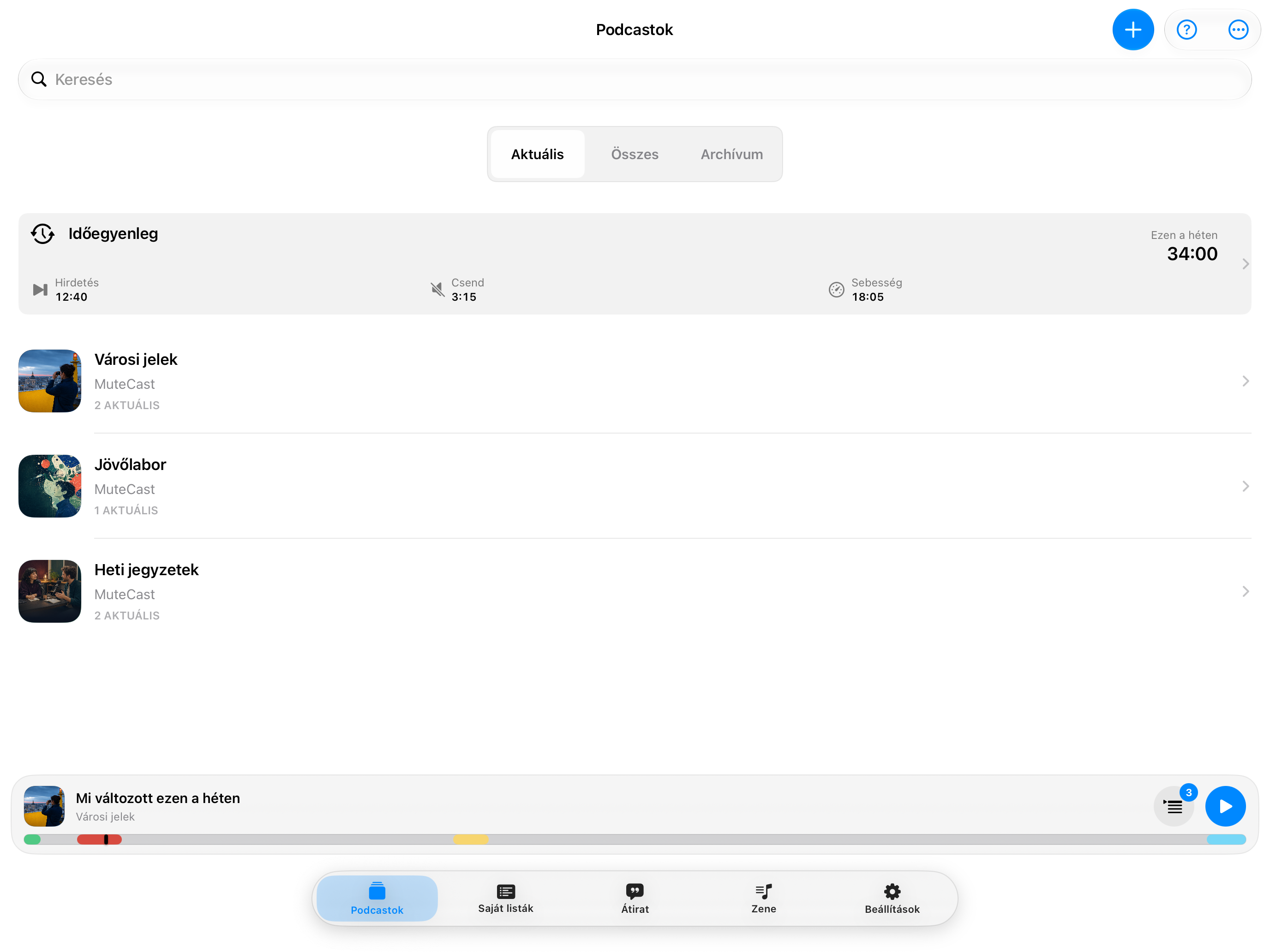1270x952 pixels.
Task: Open the Heti jegyzetek podcast title
Action: (146, 570)
